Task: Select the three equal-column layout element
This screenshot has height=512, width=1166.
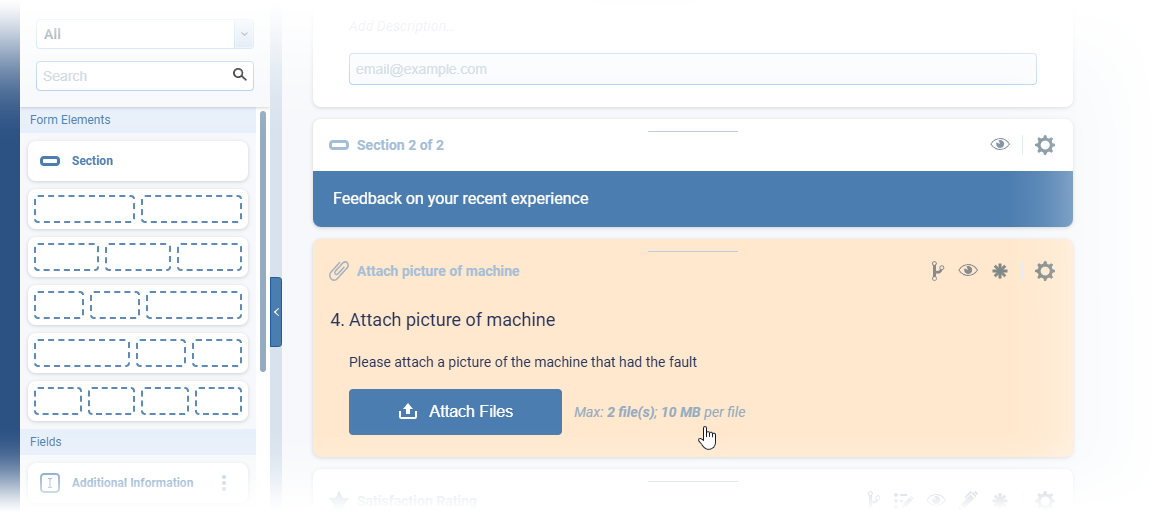Action: pyautogui.click(x=138, y=257)
